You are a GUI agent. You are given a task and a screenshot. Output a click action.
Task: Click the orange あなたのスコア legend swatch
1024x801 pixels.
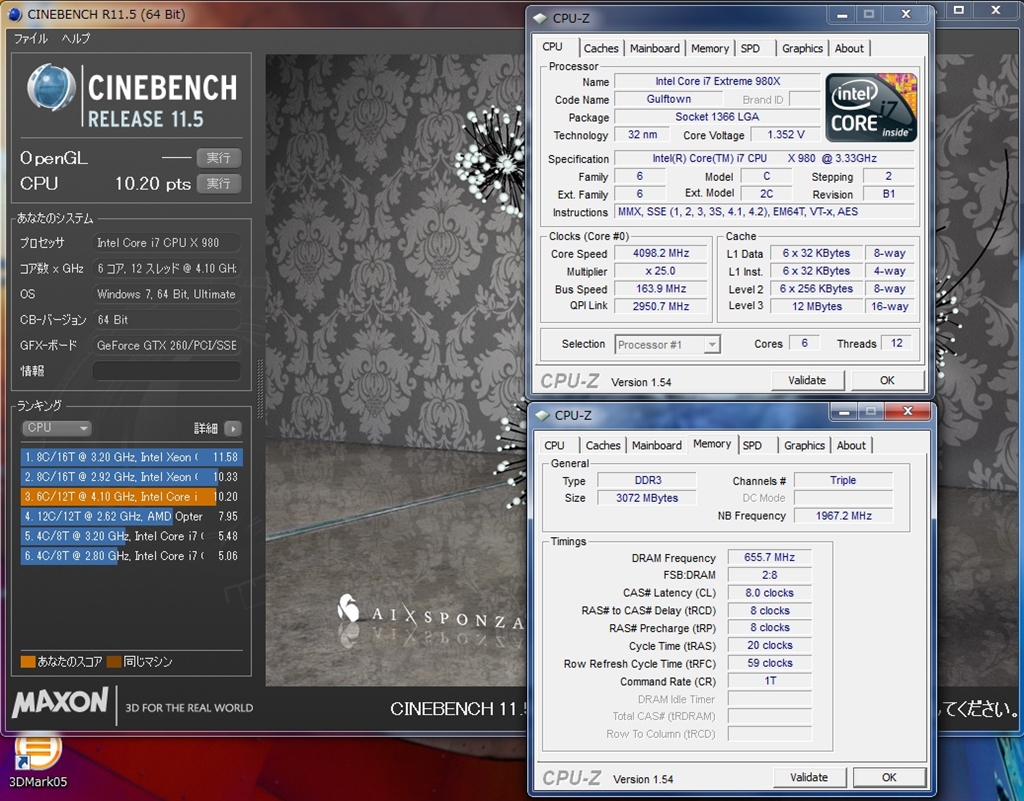coord(28,662)
